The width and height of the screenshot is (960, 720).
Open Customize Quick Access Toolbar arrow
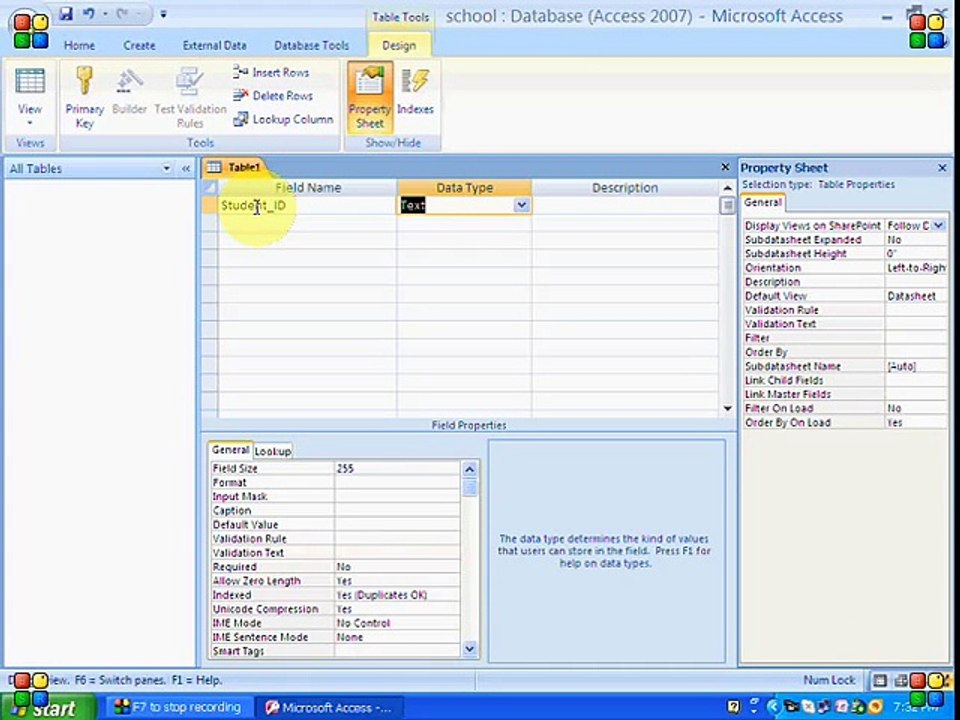pyautogui.click(x=163, y=13)
